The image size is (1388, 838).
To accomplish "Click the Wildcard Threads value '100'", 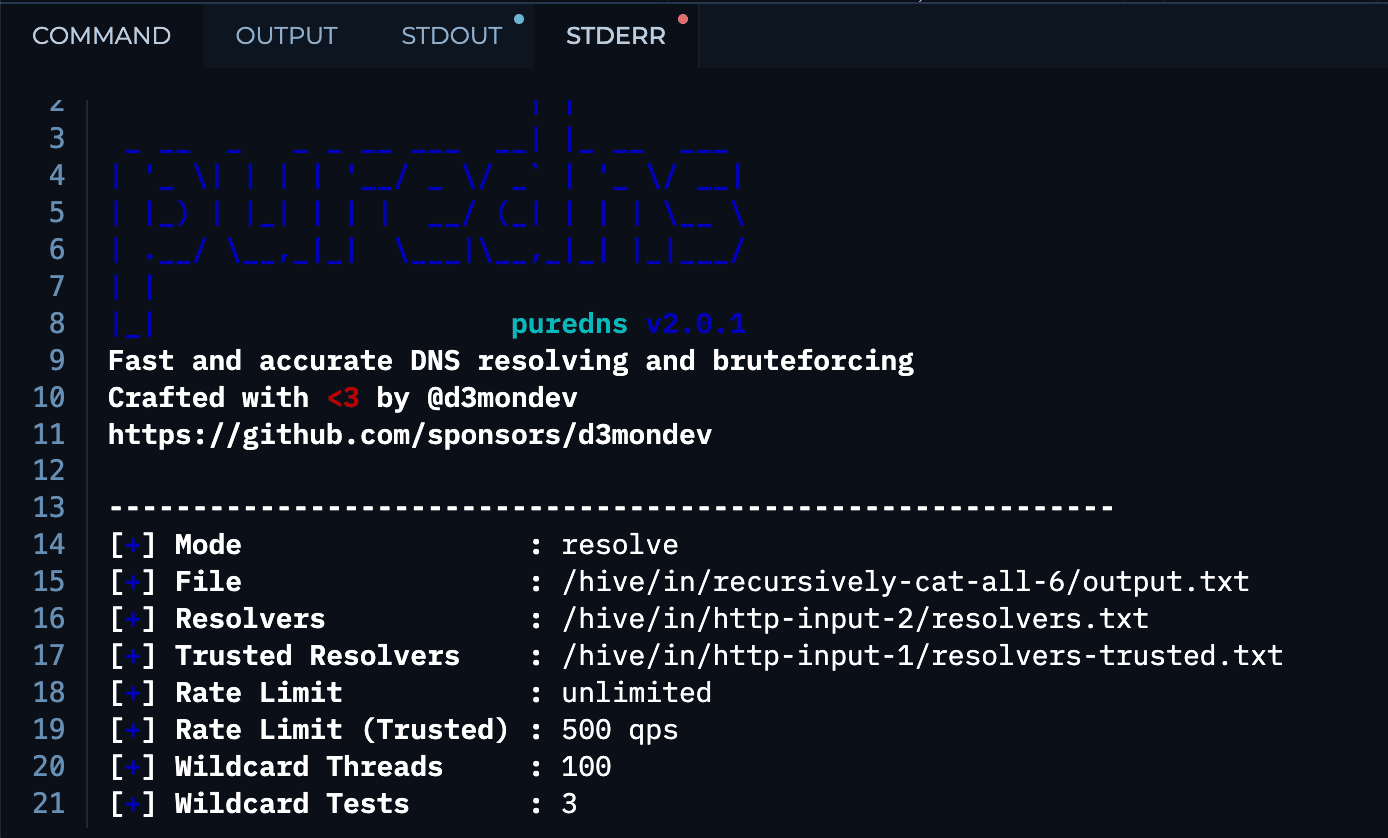I will (x=587, y=767).
